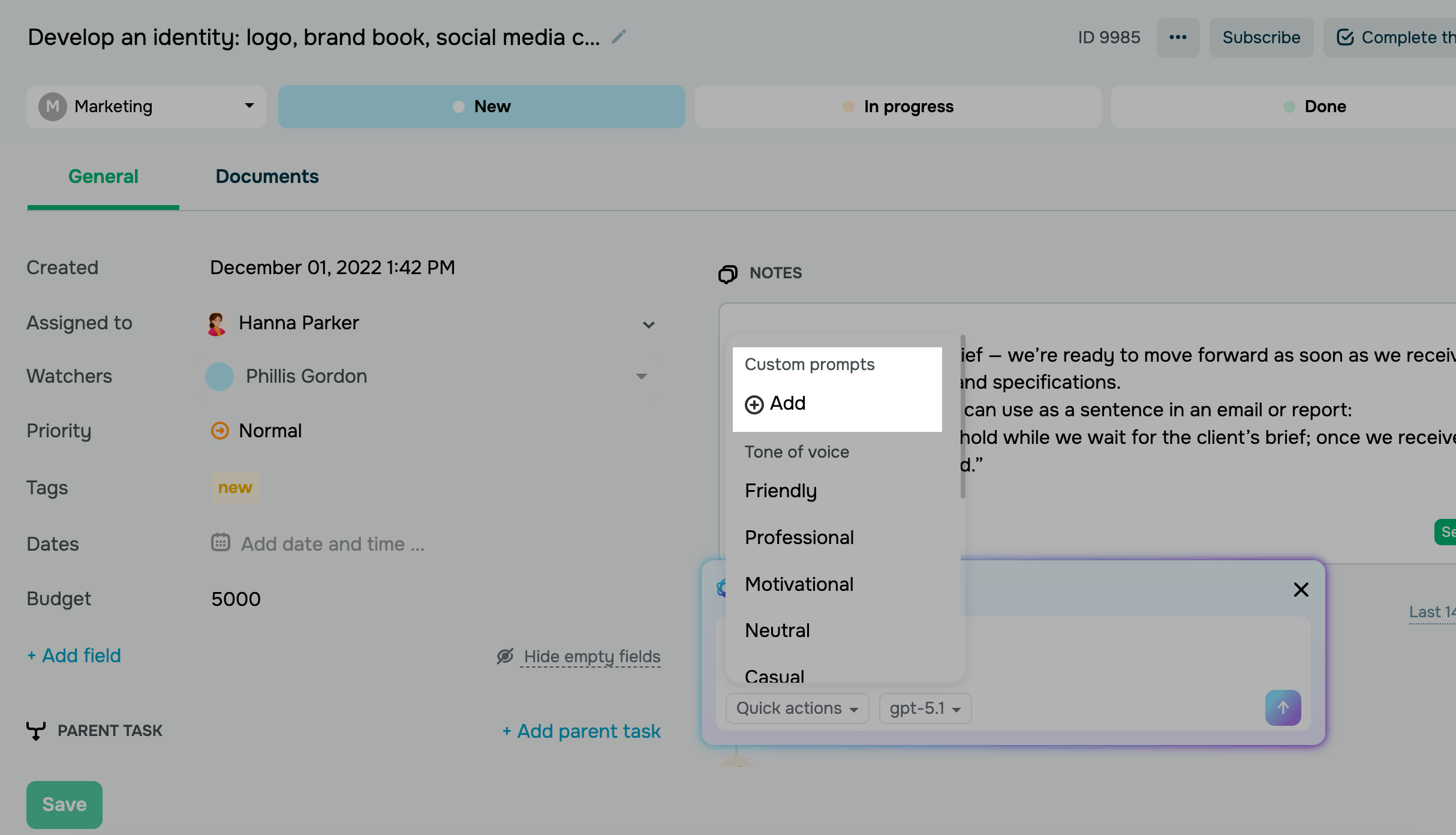The width and height of the screenshot is (1456, 835).
Task: Toggle Hide empty fields
Action: [591, 656]
